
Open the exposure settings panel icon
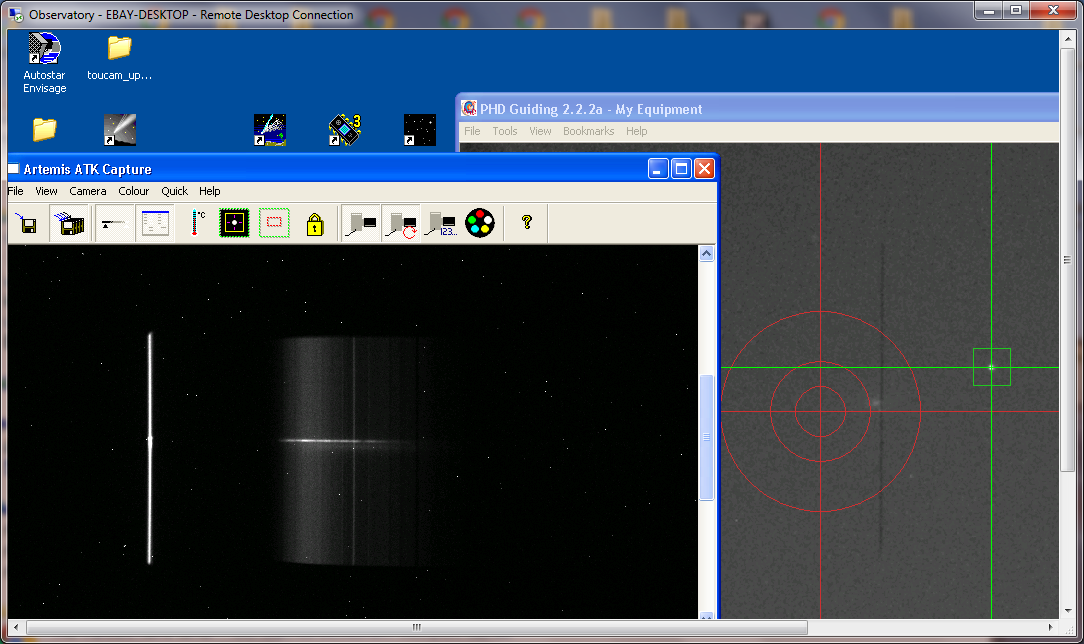click(x=154, y=224)
